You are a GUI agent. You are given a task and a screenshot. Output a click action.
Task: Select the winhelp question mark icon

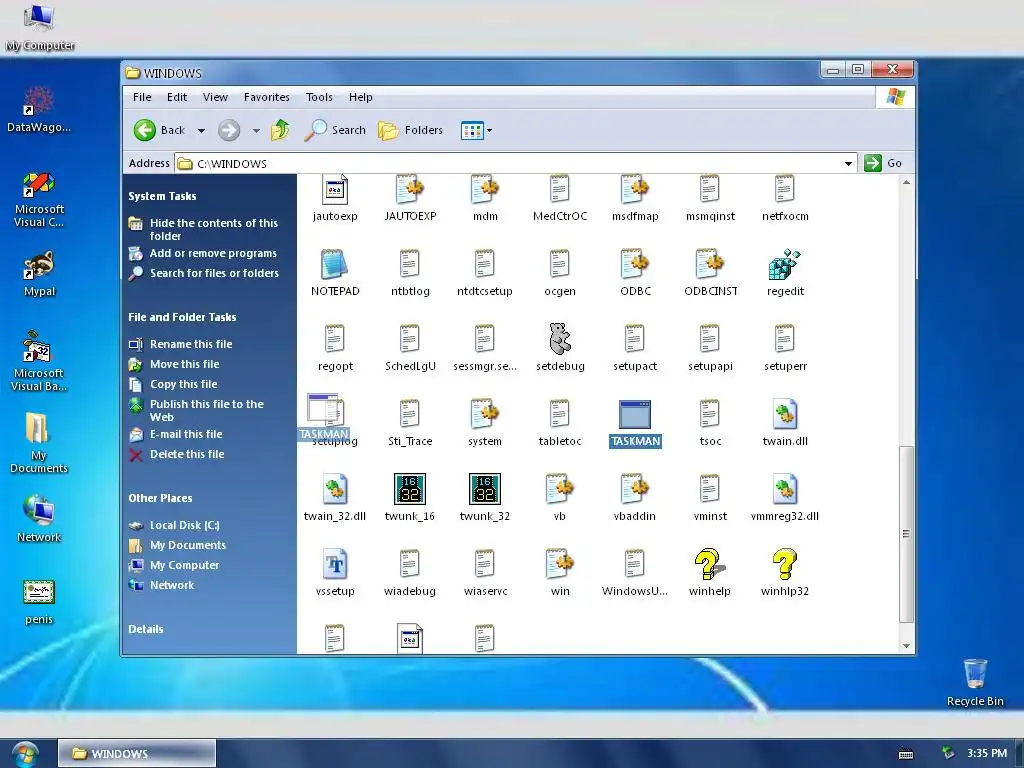[709, 564]
